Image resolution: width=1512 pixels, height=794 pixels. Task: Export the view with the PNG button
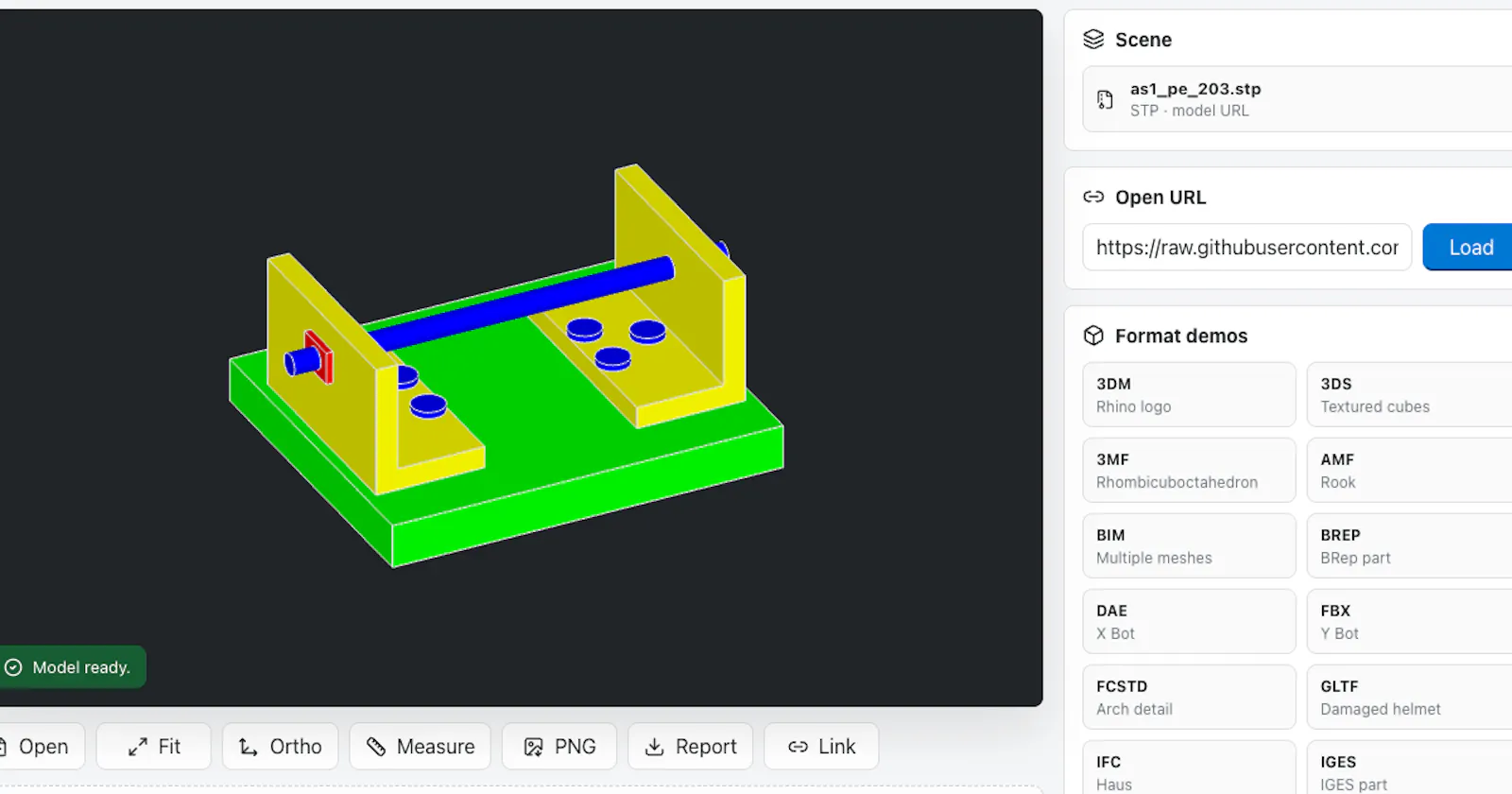(x=559, y=747)
